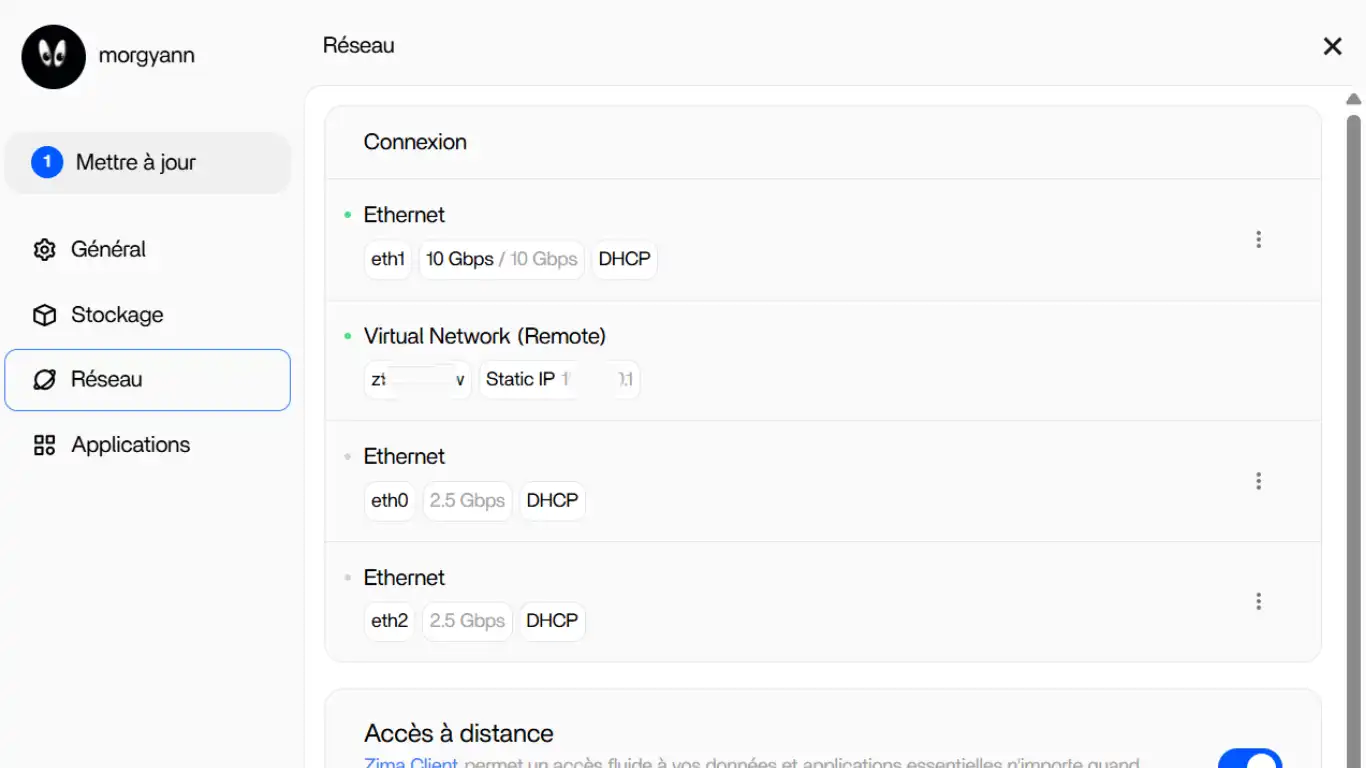Open eth1 Ethernet options menu
Viewport: 1366px width, 768px height.
point(1258,240)
